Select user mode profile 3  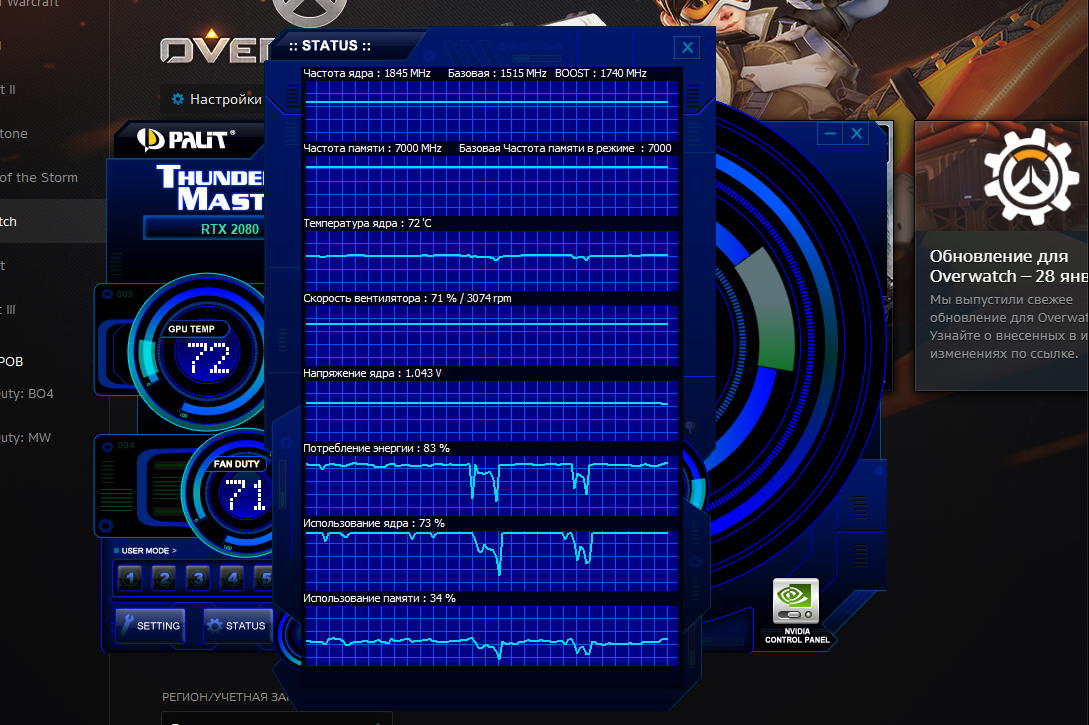(x=198, y=577)
